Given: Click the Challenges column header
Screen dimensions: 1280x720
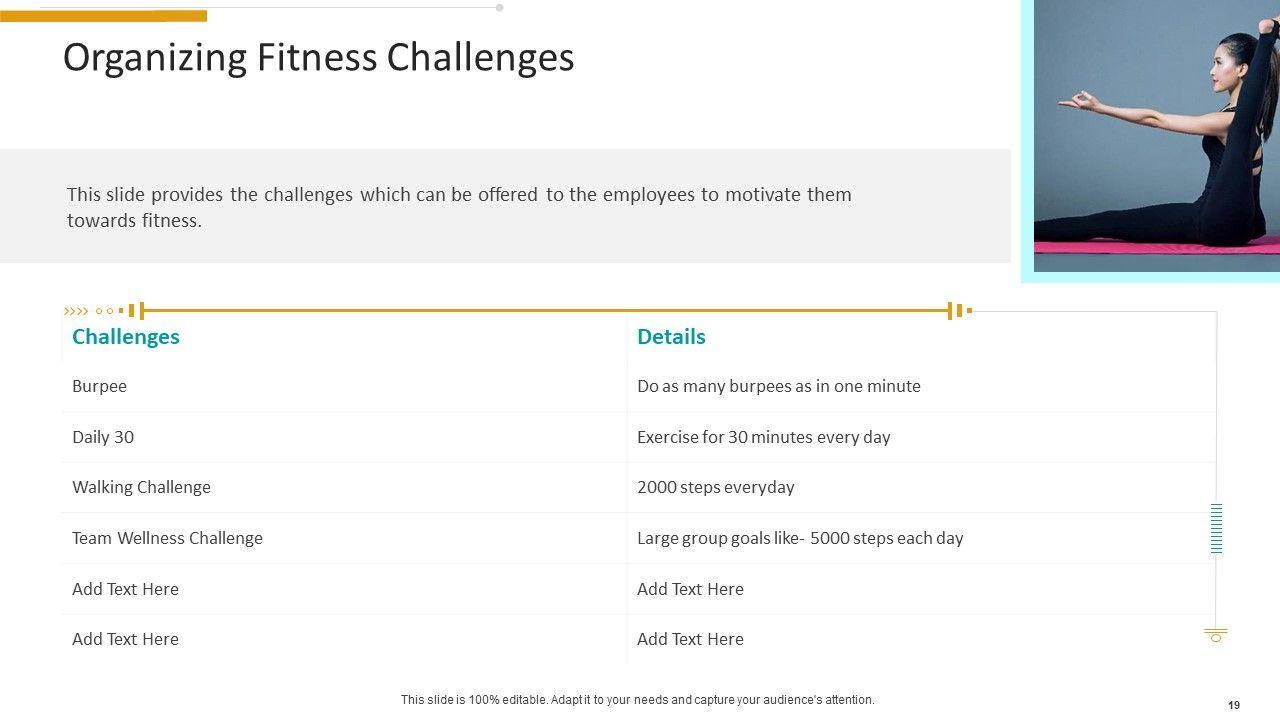Looking at the screenshot, I should tap(126, 337).
